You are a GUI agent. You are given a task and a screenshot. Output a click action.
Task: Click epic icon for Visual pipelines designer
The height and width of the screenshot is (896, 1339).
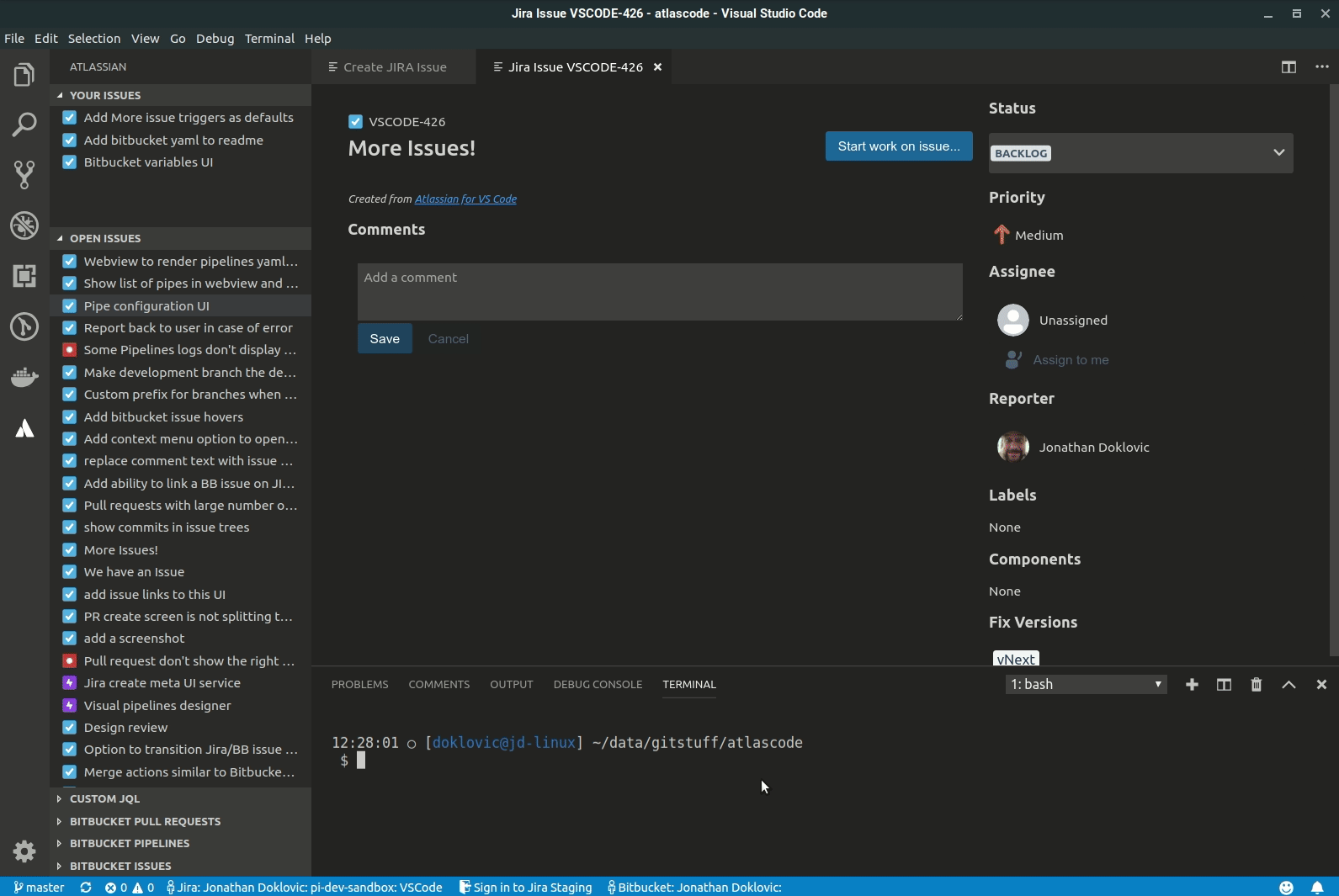click(x=70, y=706)
